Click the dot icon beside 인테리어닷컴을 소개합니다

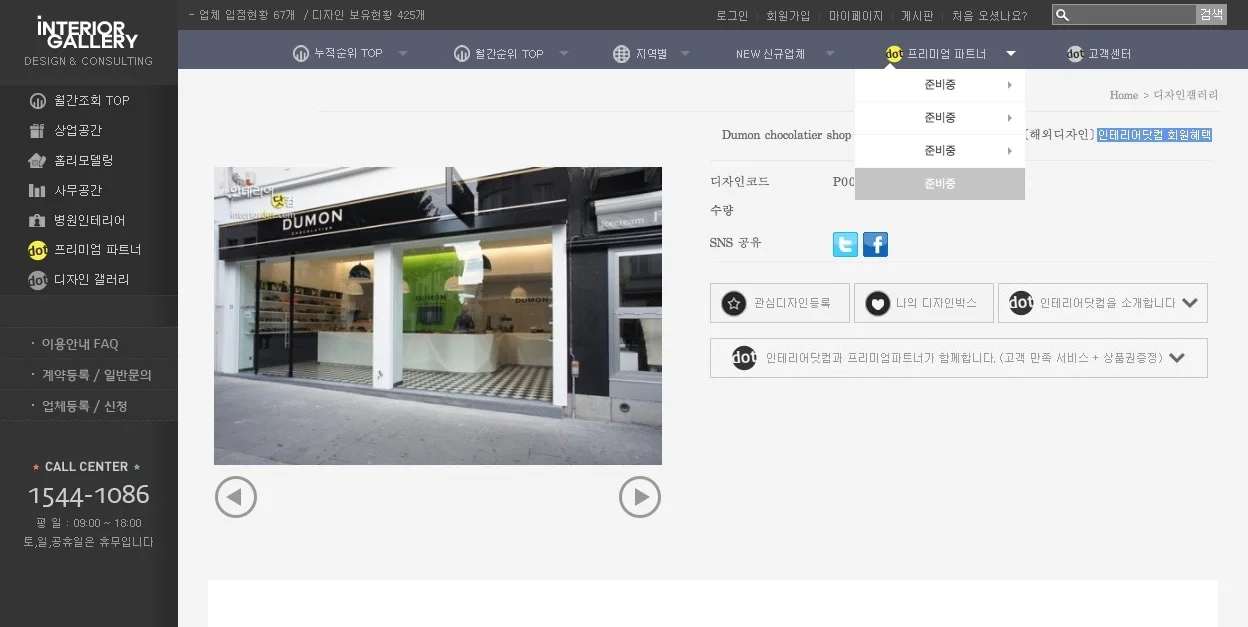point(1021,303)
